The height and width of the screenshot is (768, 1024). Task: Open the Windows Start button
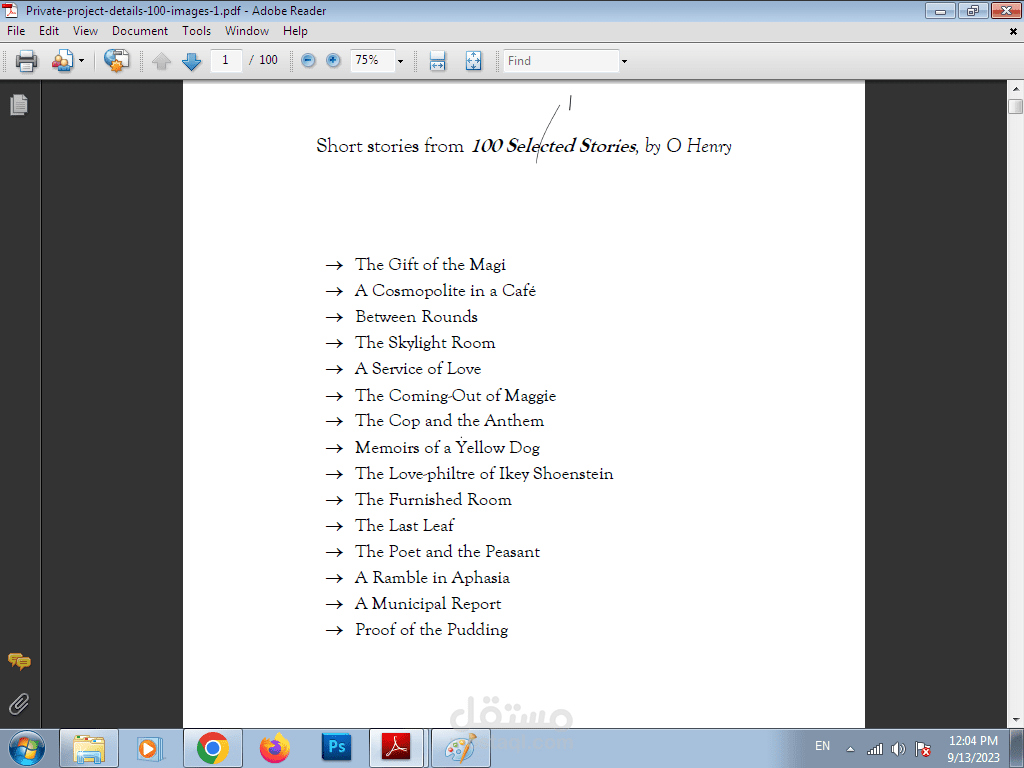point(27,748)
